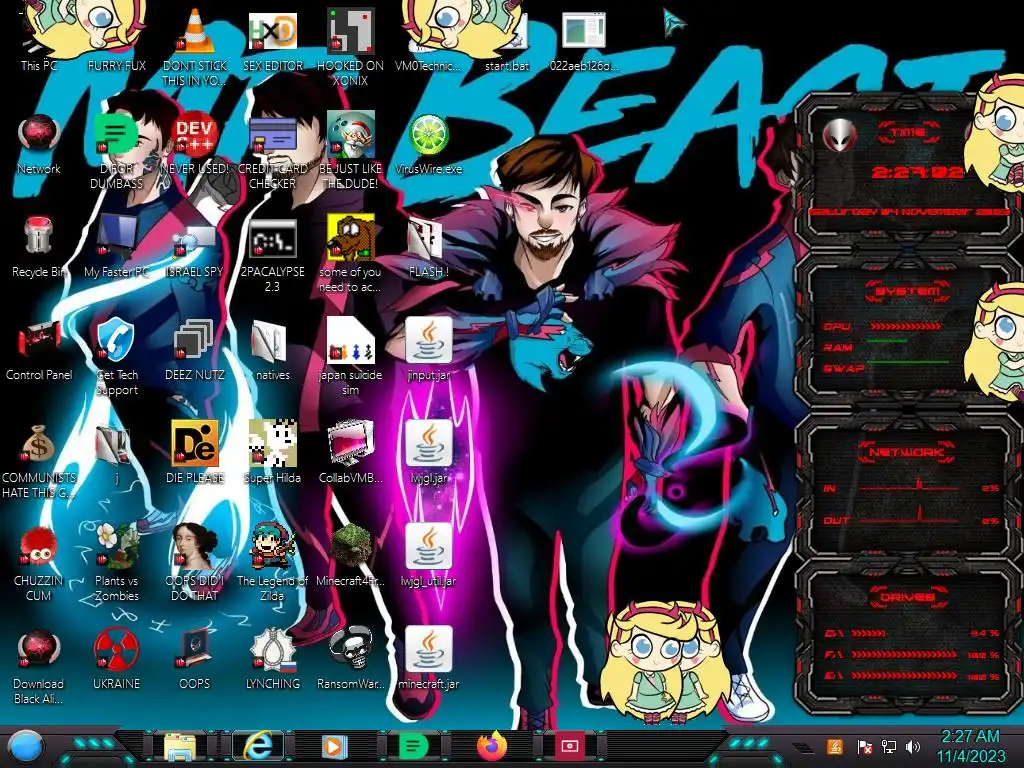The height and width of the screenshot is (768, 1024).
Task: Open the some of you need to ac... dog icon
Action: click(x=350, y=255)
